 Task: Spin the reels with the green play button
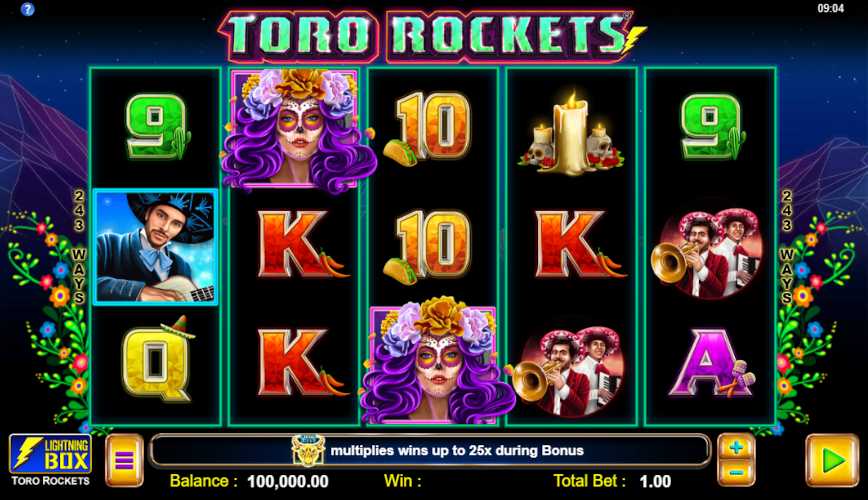click(x=832, y=460)
